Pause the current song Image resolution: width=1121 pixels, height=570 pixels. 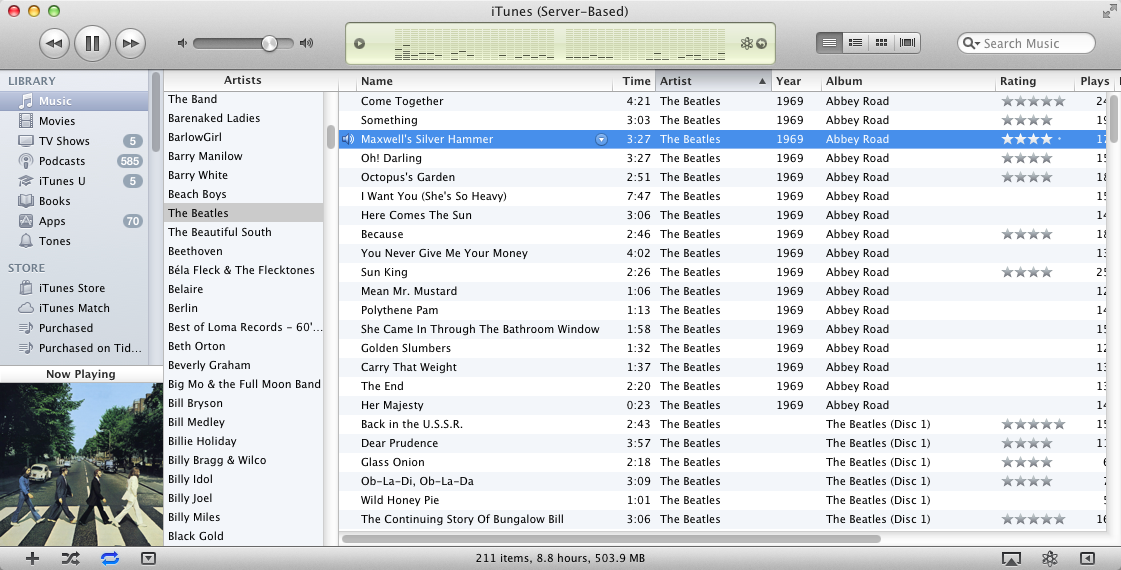[92, 44]
